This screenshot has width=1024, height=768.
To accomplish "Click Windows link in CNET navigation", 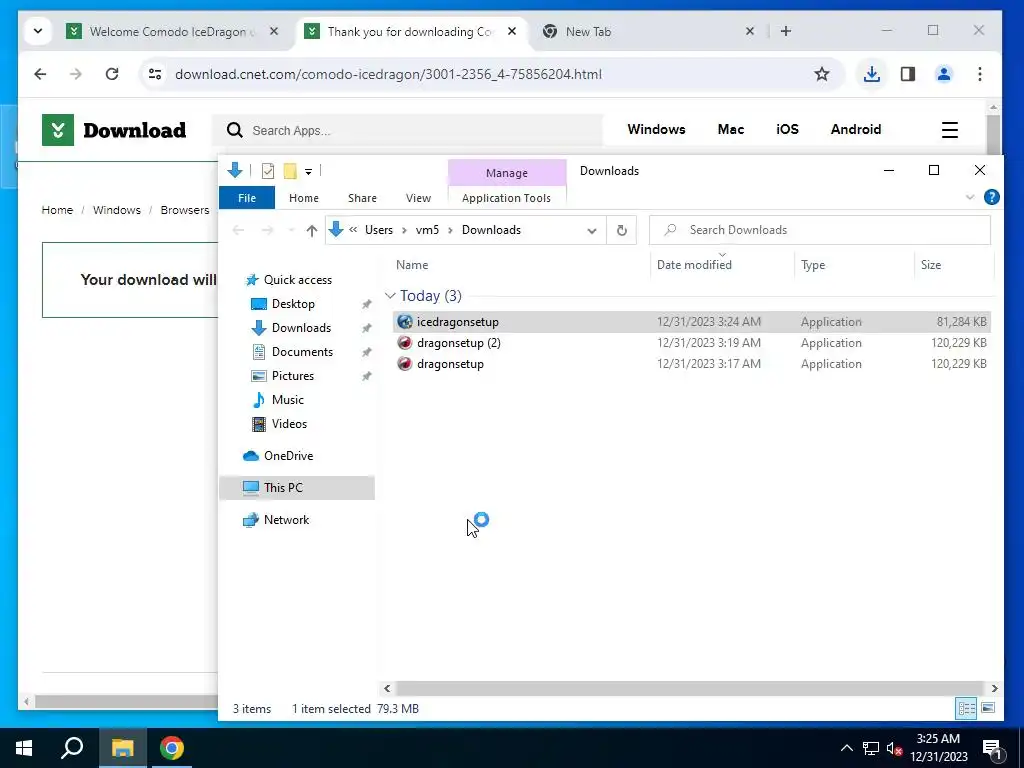I will point(656,129).
